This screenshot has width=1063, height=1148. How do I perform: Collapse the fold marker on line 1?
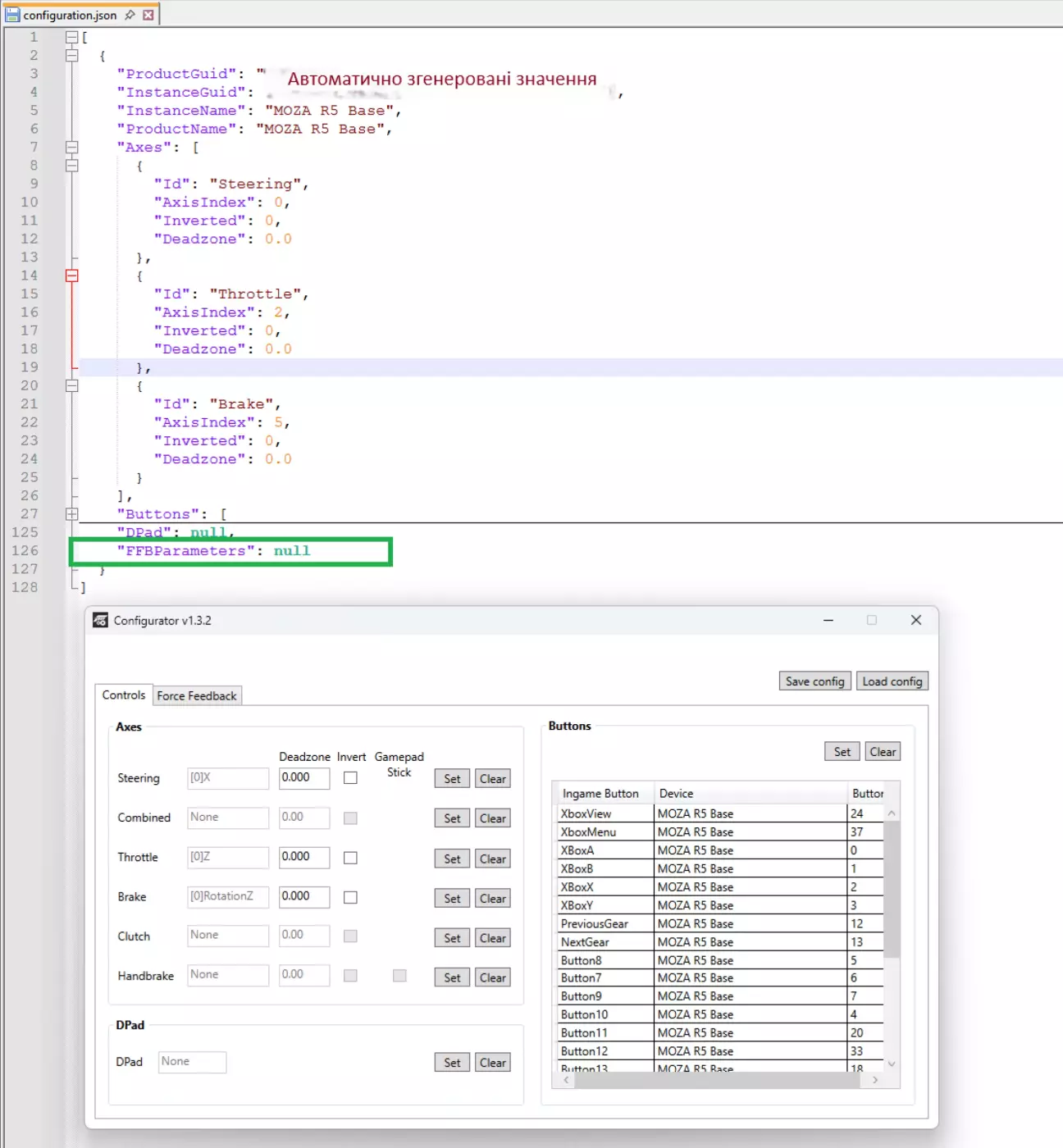(x=71, y=37)
